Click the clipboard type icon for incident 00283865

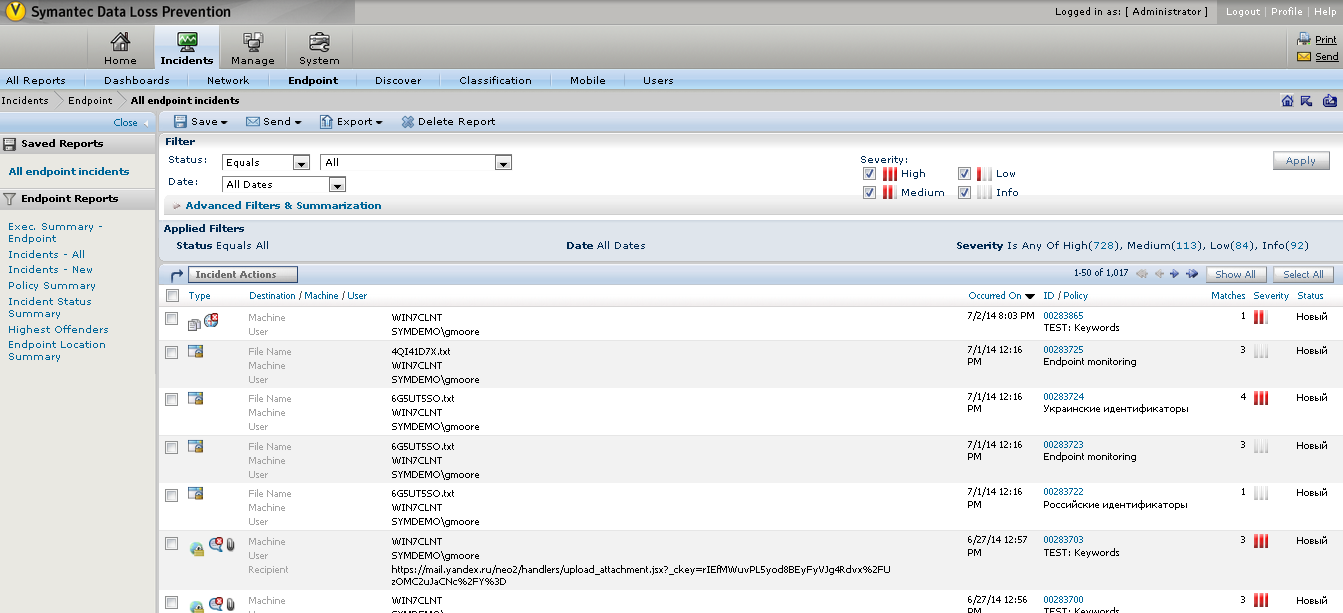click(195, 323)
